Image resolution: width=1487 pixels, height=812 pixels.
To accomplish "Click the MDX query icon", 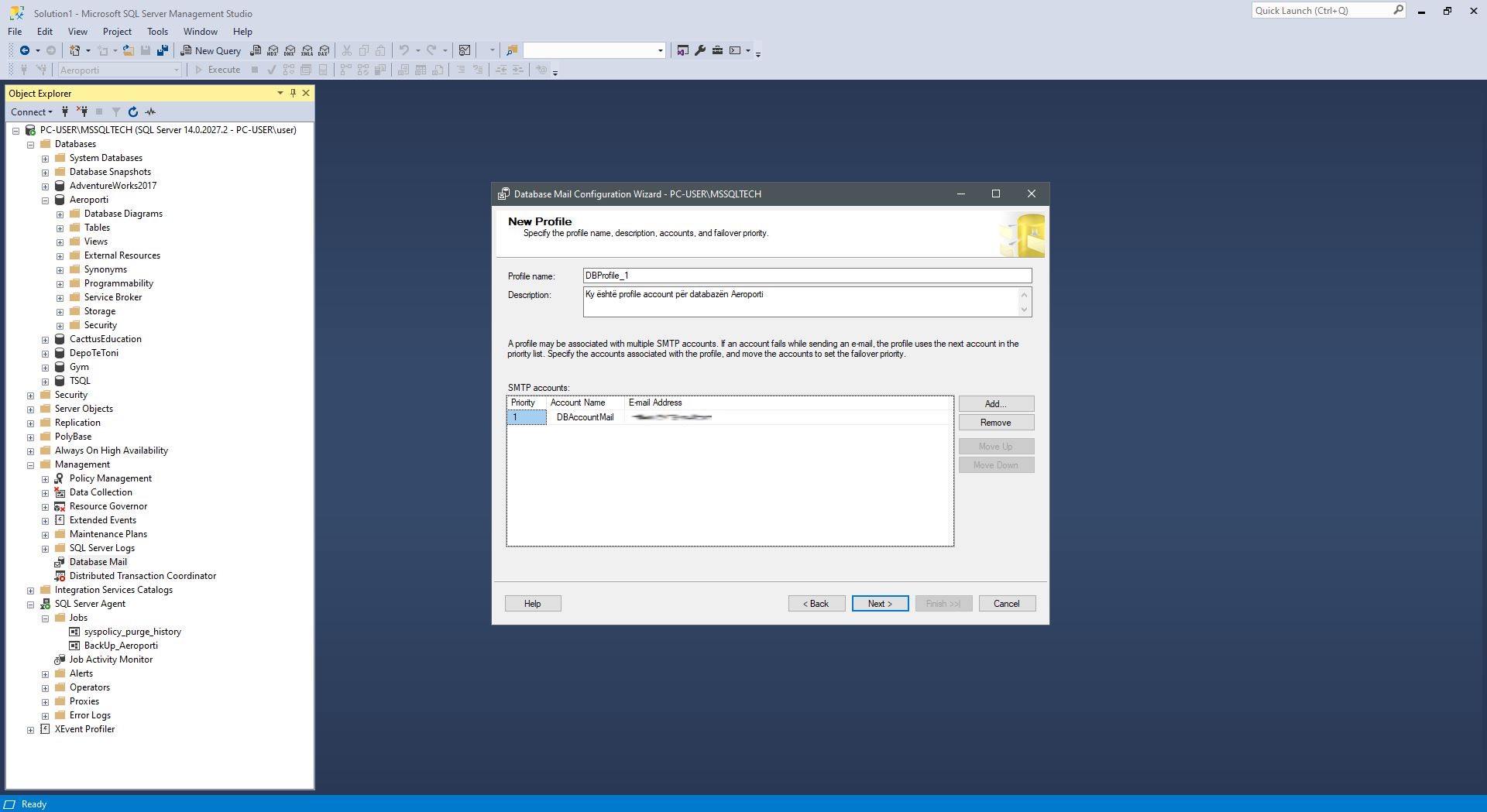I will pyautogui.click(x=273, y=50).
